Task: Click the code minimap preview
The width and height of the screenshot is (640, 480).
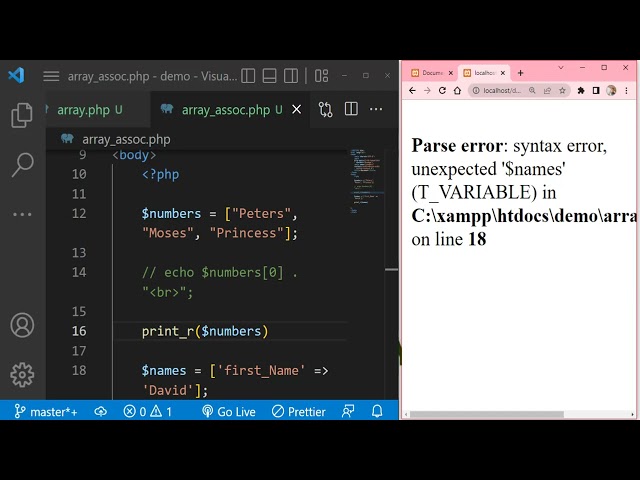Action: point(366,182)
